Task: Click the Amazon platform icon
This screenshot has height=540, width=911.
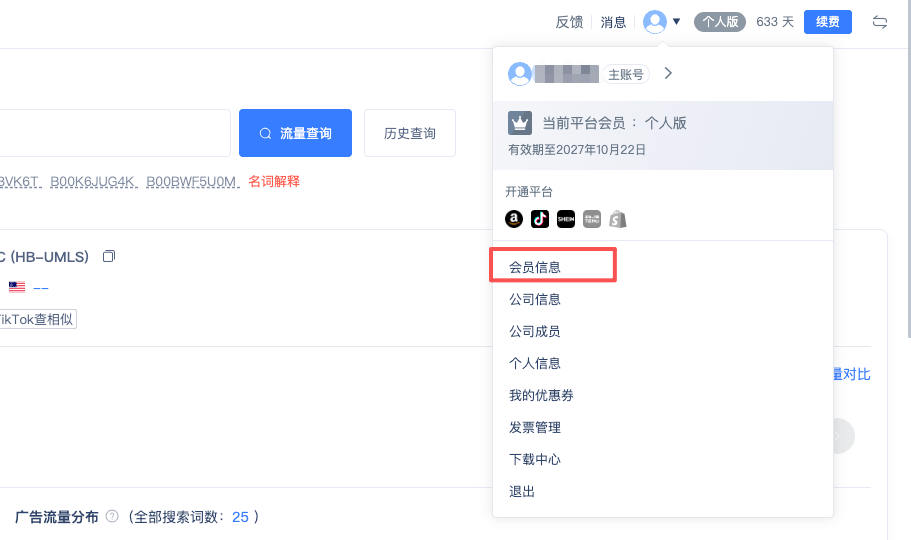Action: (514, 219)
